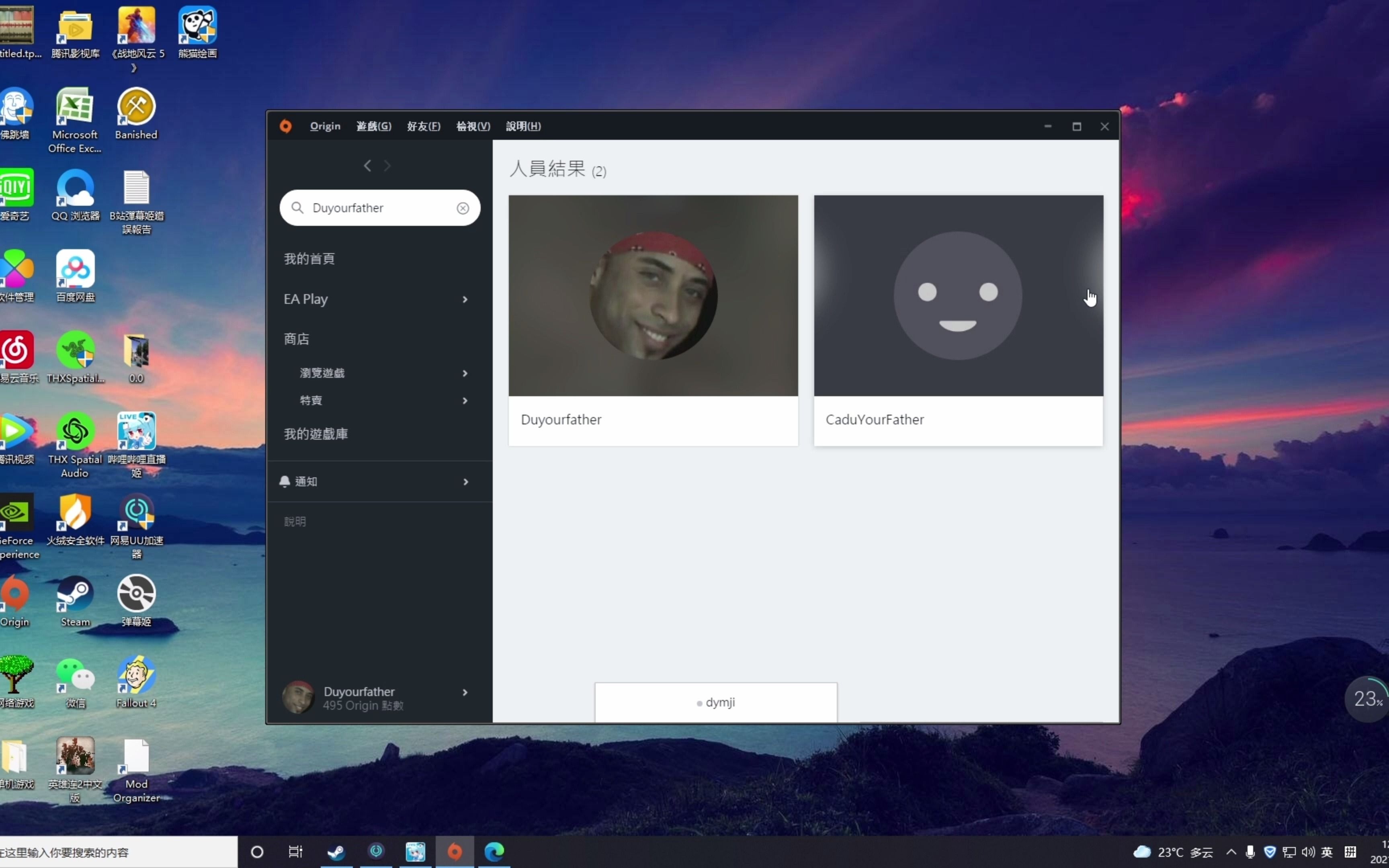1389x868 pixels.
Task: Clear the search field with X icon
Action: 463,209
